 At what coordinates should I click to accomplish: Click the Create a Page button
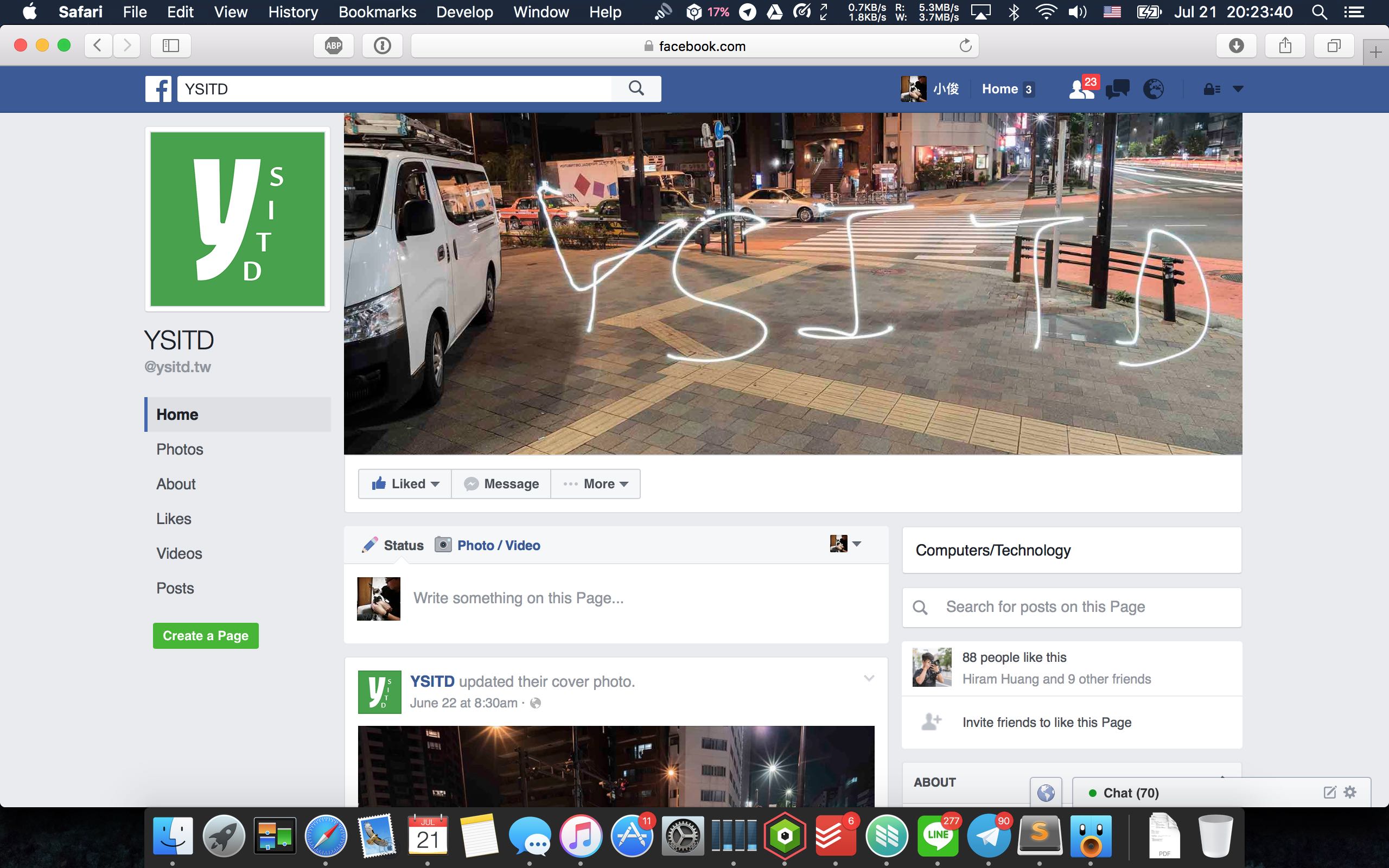point(206,635)
